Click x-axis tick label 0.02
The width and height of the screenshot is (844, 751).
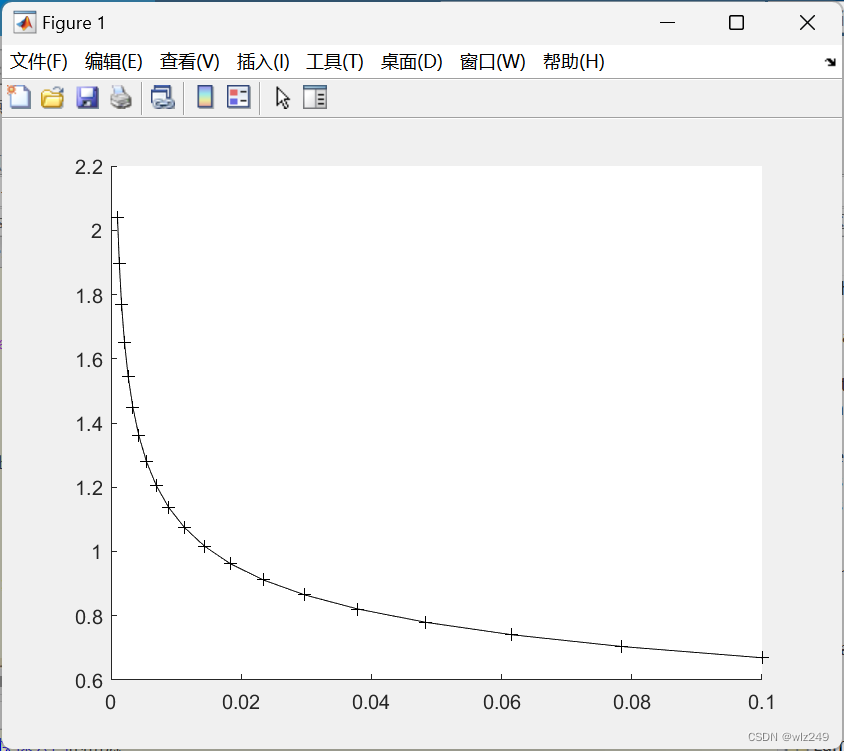point(241,703)
